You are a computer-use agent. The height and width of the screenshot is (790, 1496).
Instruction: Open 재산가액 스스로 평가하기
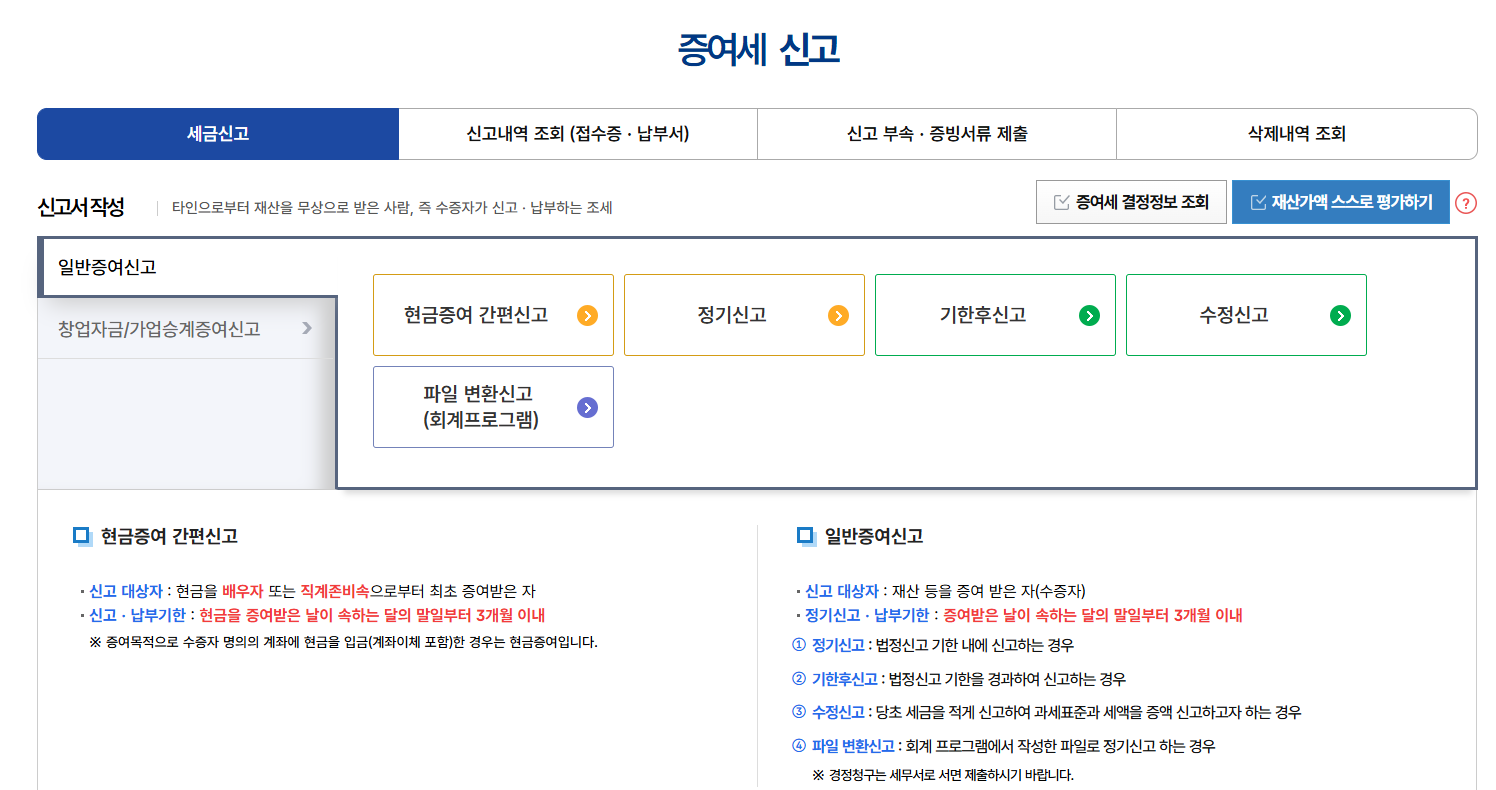(1341, 201)
